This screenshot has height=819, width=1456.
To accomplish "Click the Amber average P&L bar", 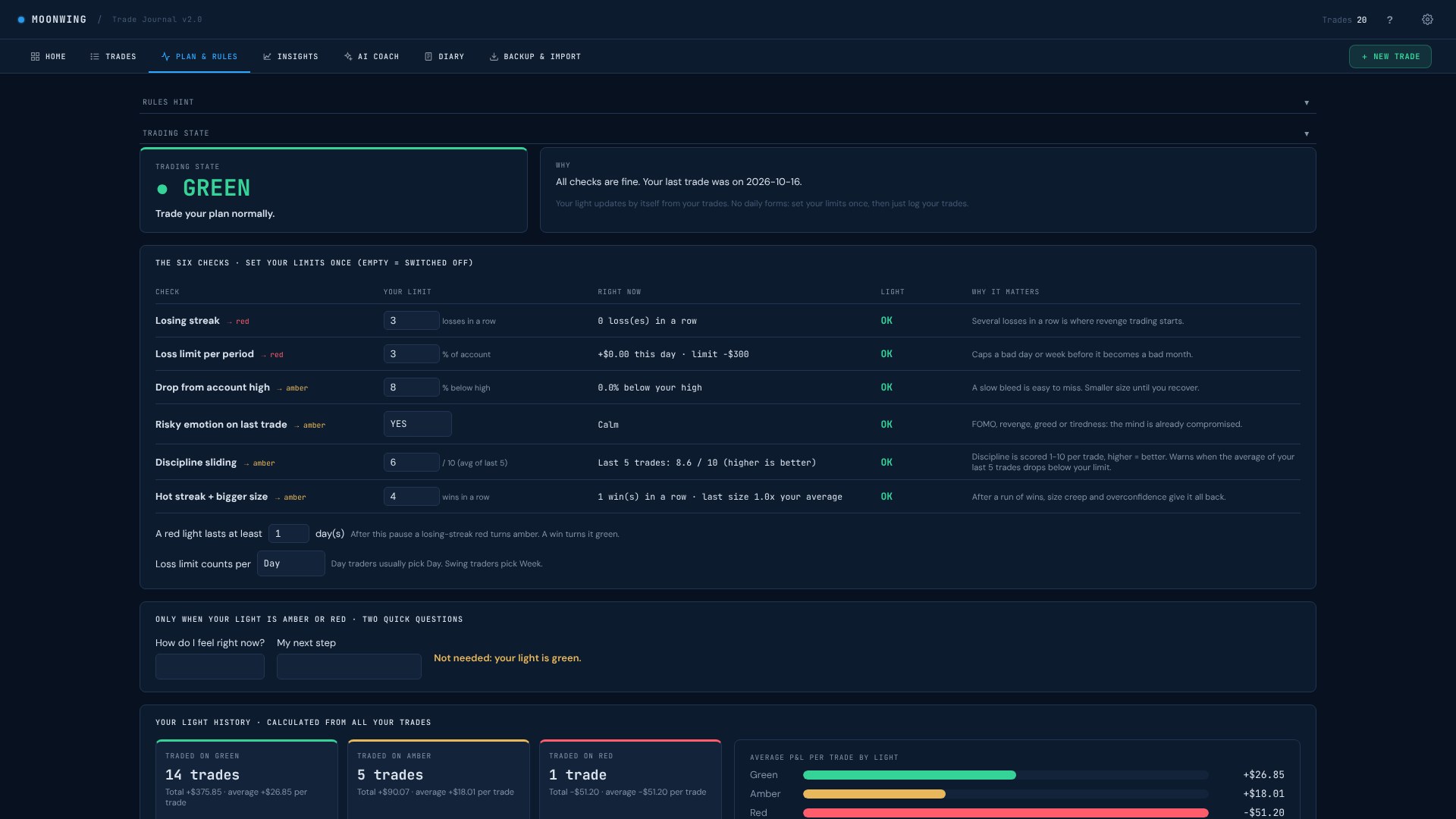I will 874,794.
